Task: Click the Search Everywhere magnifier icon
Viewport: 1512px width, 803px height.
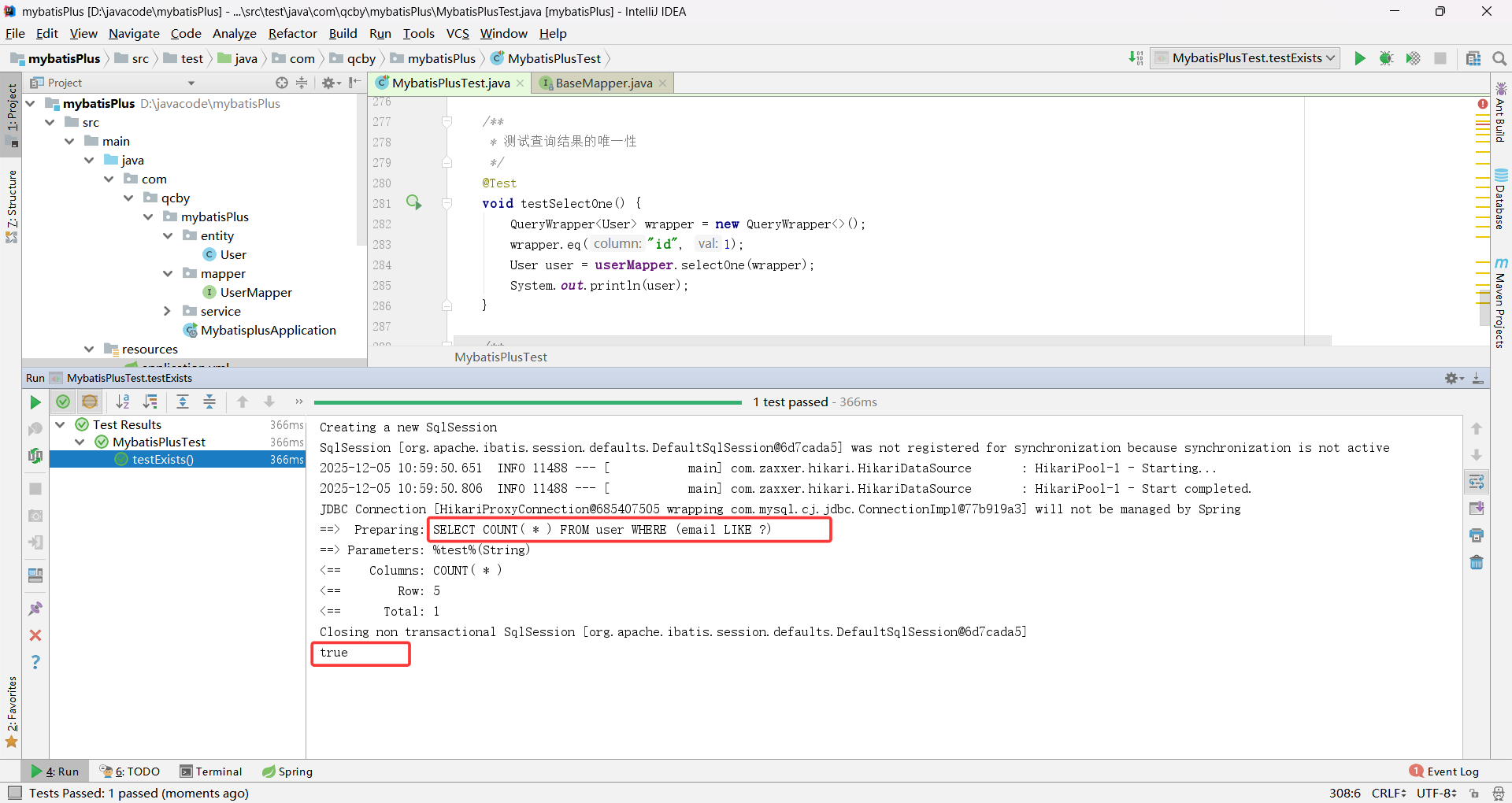Action: point(1499,58)
